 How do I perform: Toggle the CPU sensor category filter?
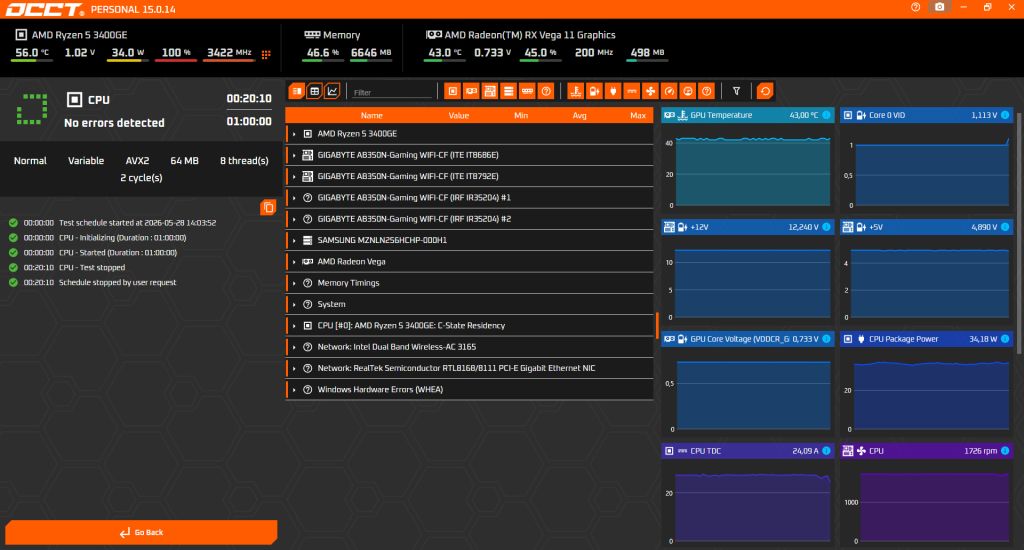point(453,91)
